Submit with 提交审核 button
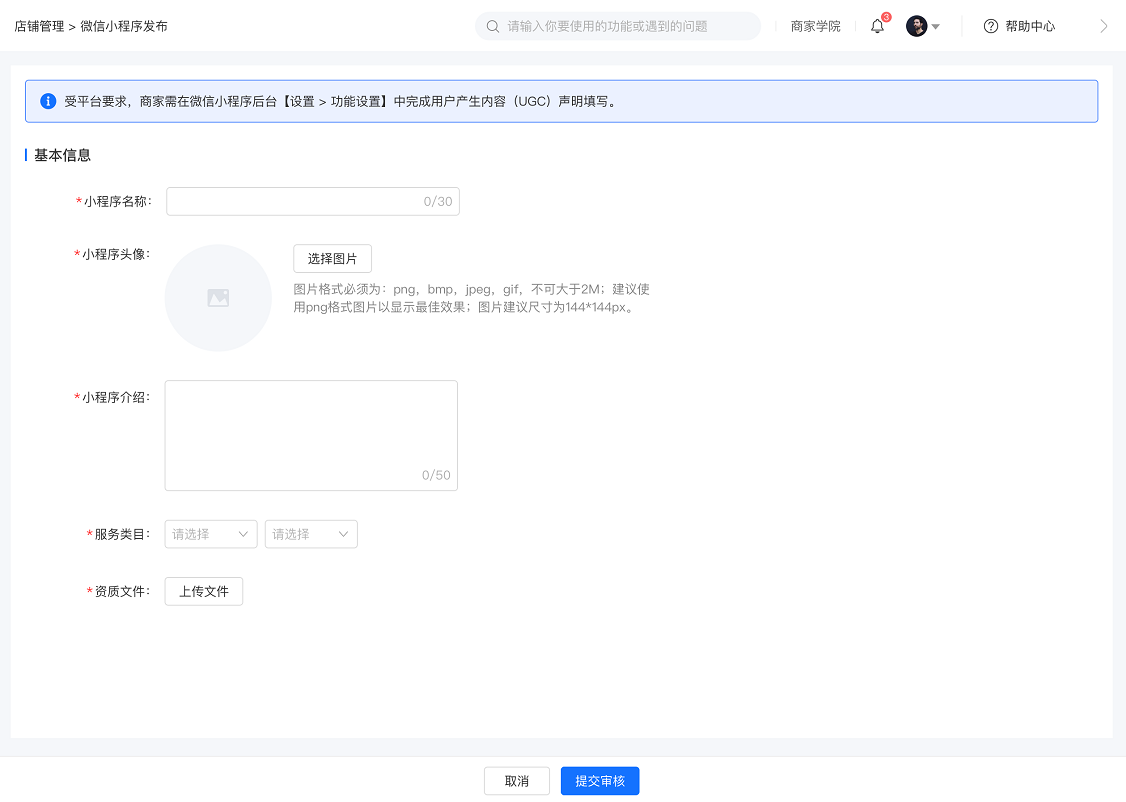1126x802 pixels. pos(600,781)
